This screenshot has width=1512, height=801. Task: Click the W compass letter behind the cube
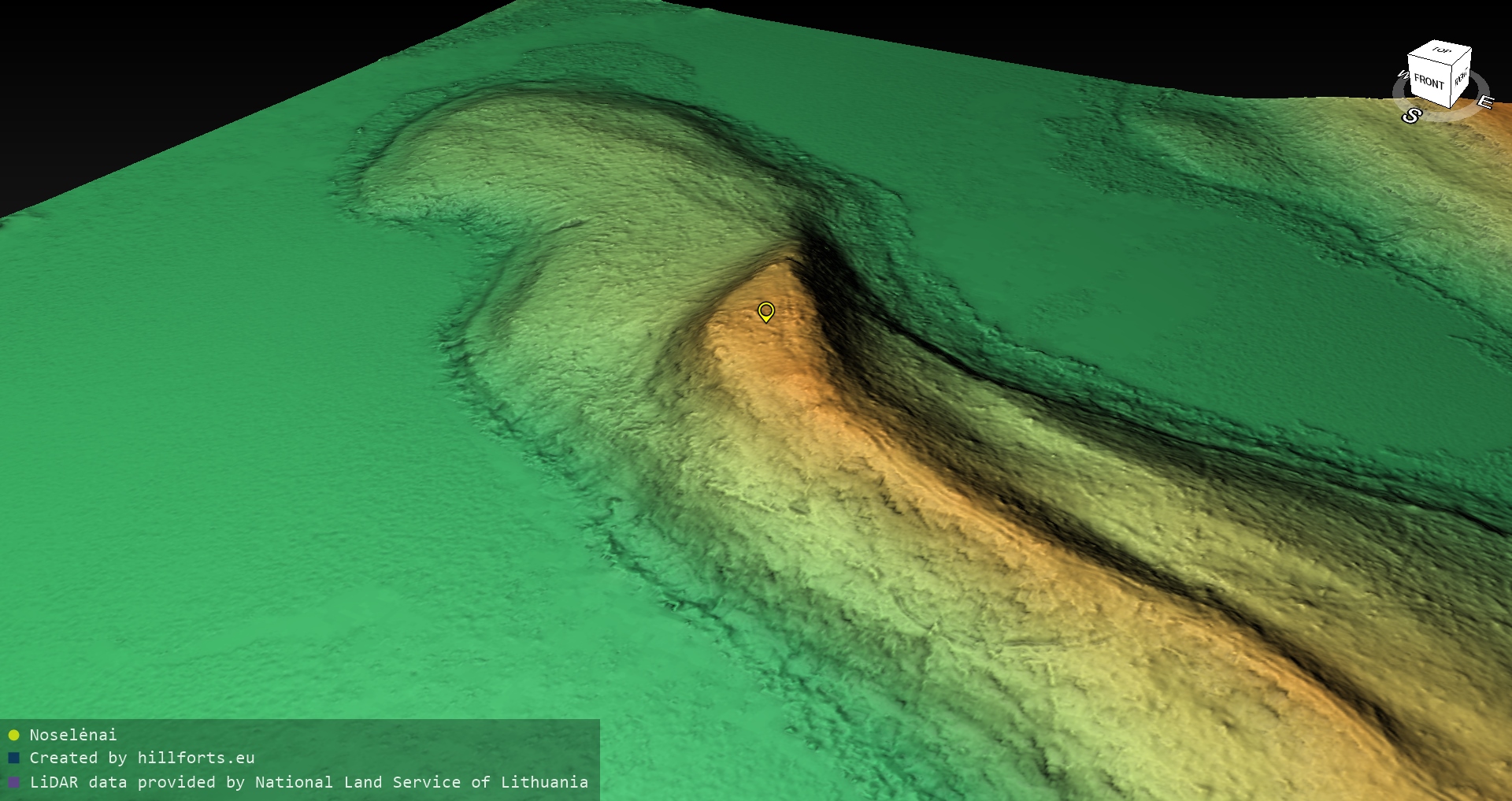pyautogui.click(x=1402, y=75)
